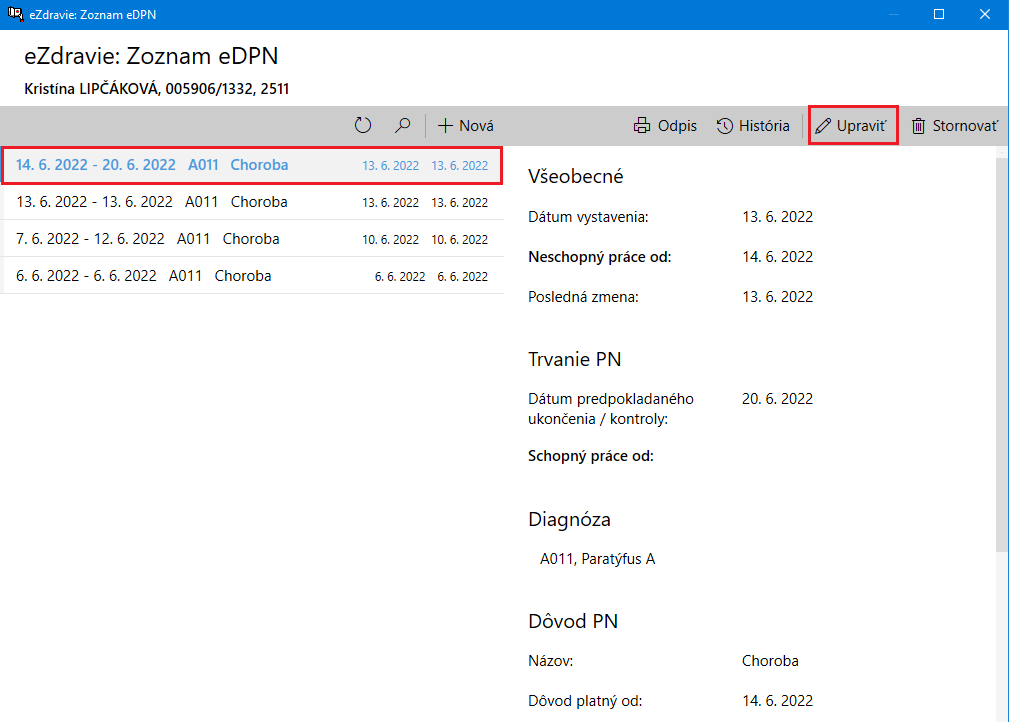This screenshot has width=1009, height=722.
Task: Refresh the zoznam eDPN list
Action: pos(363,125)
